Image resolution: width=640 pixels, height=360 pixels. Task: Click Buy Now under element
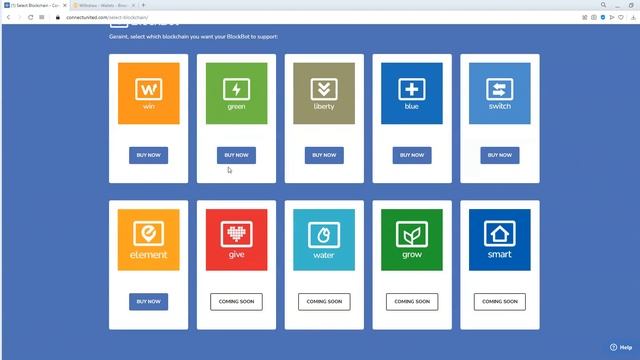(149, 302)
